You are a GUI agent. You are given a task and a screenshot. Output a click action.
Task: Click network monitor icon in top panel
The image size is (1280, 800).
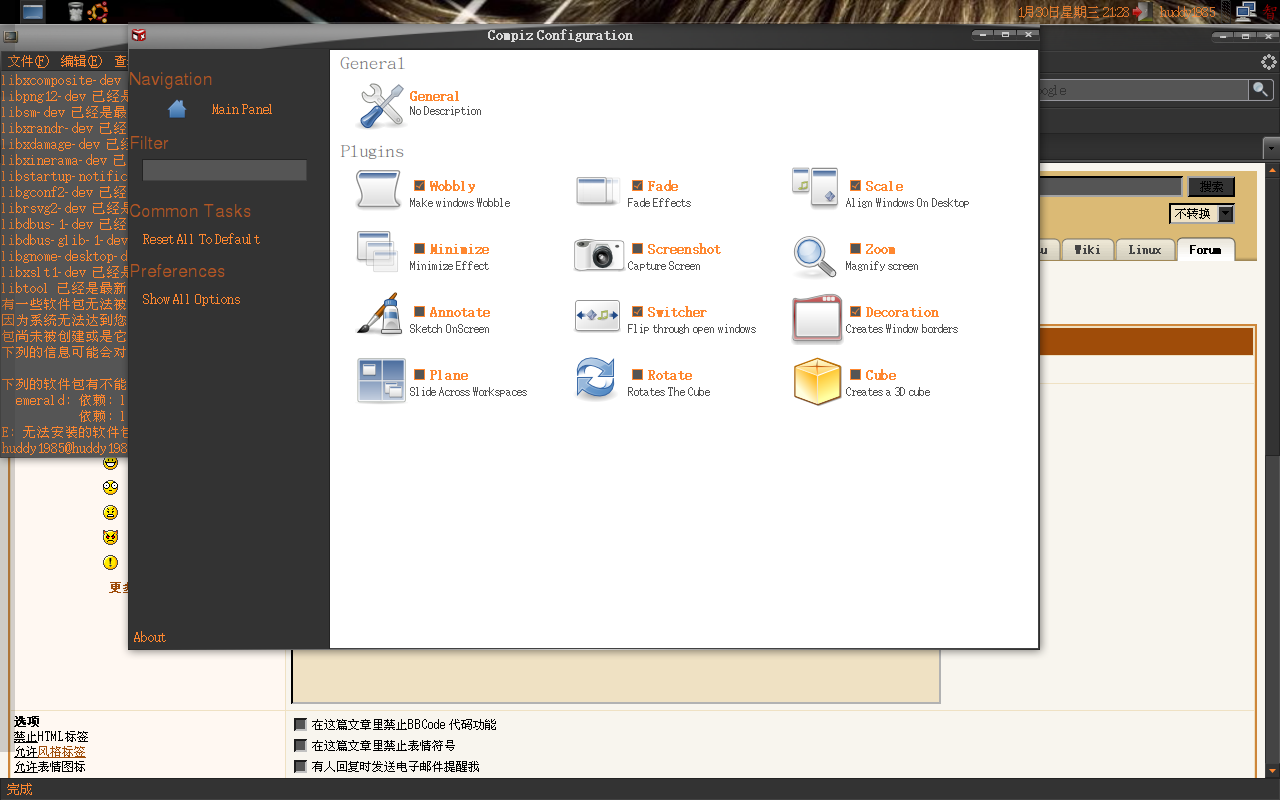pos(1246,12)
